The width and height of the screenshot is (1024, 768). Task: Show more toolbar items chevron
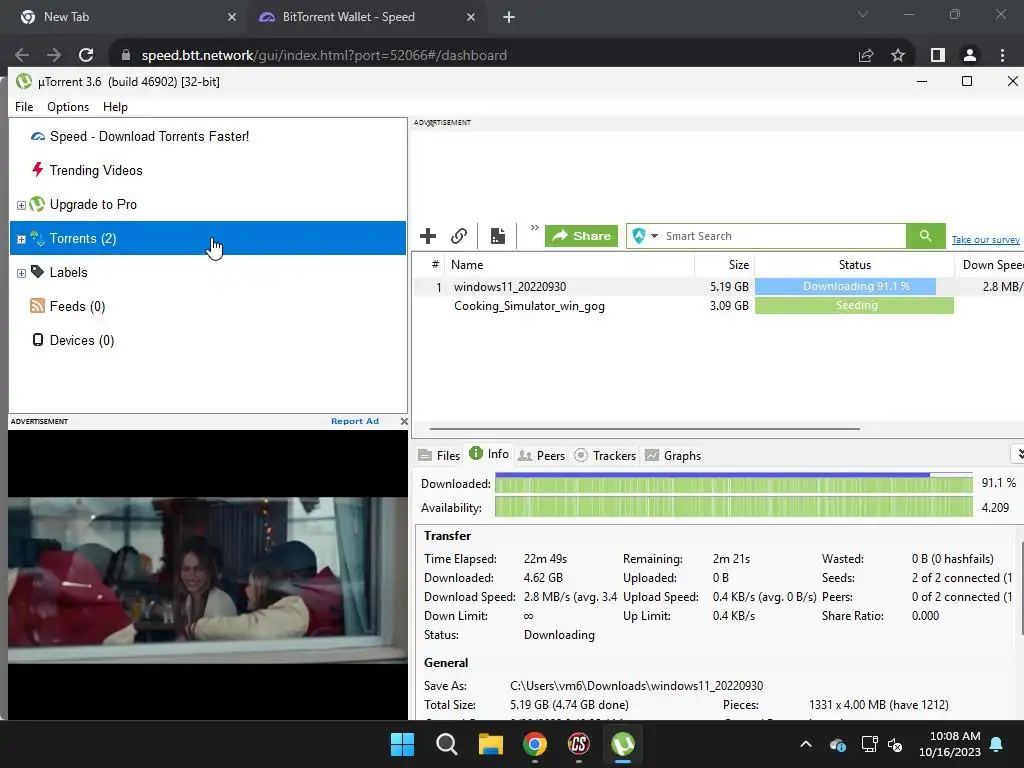point(534,228)
